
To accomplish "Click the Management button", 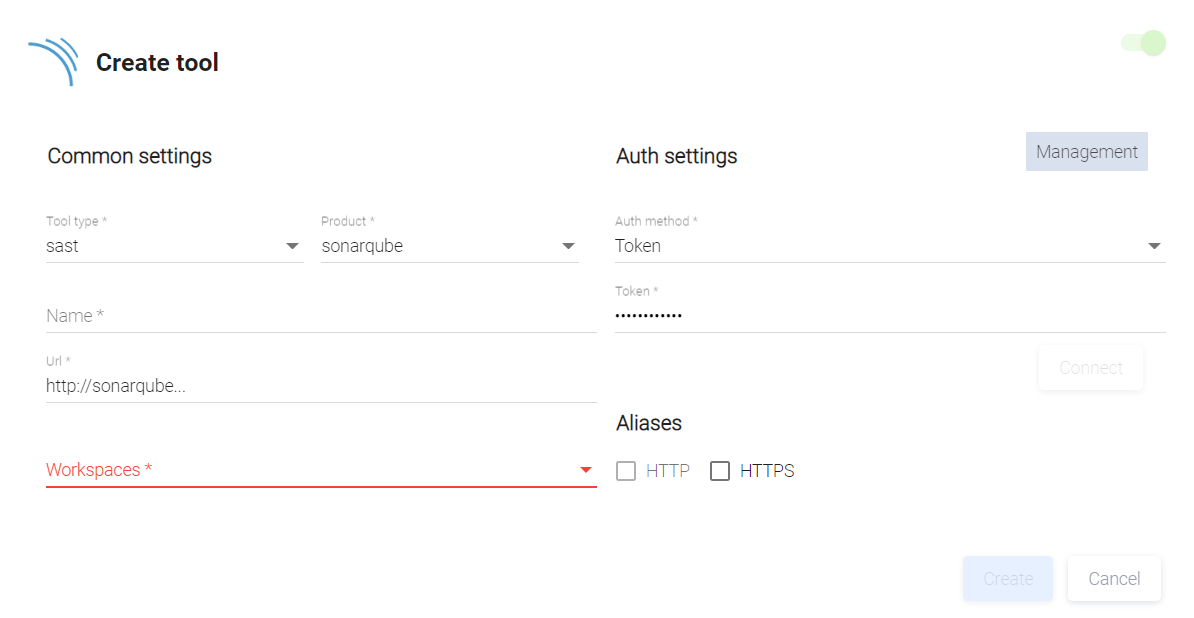I will [1086, 152].
